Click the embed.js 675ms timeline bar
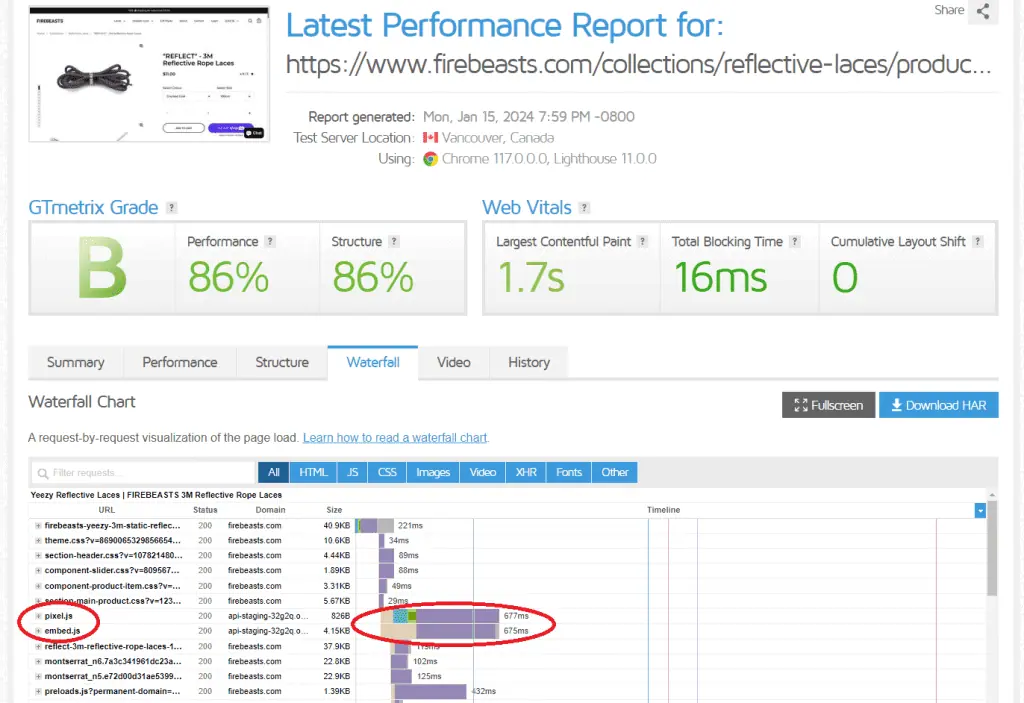The height and width of the screenshot is (703, 1024). (439, 631)
